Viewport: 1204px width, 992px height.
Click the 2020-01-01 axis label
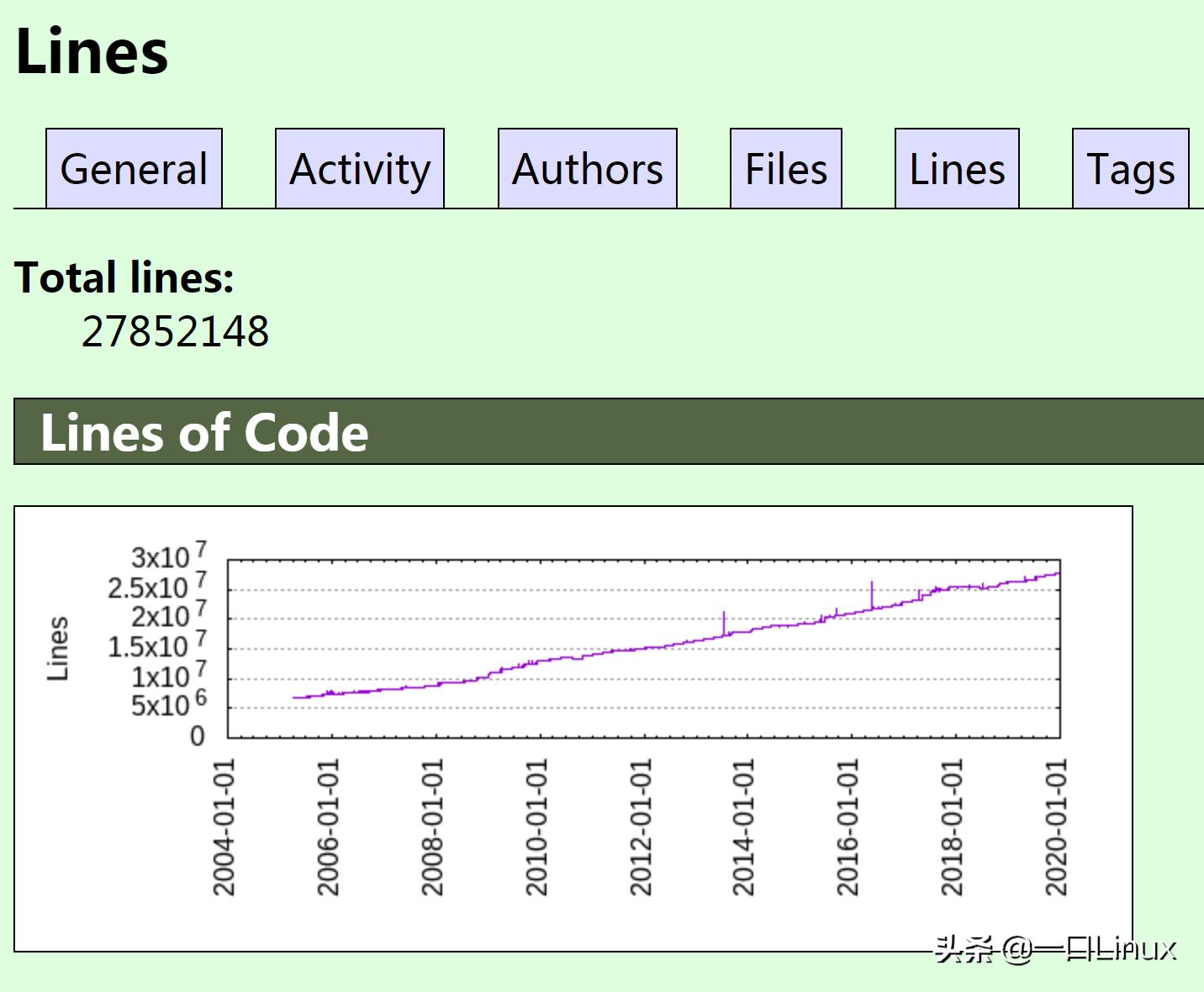click(x=1056, y=827)
